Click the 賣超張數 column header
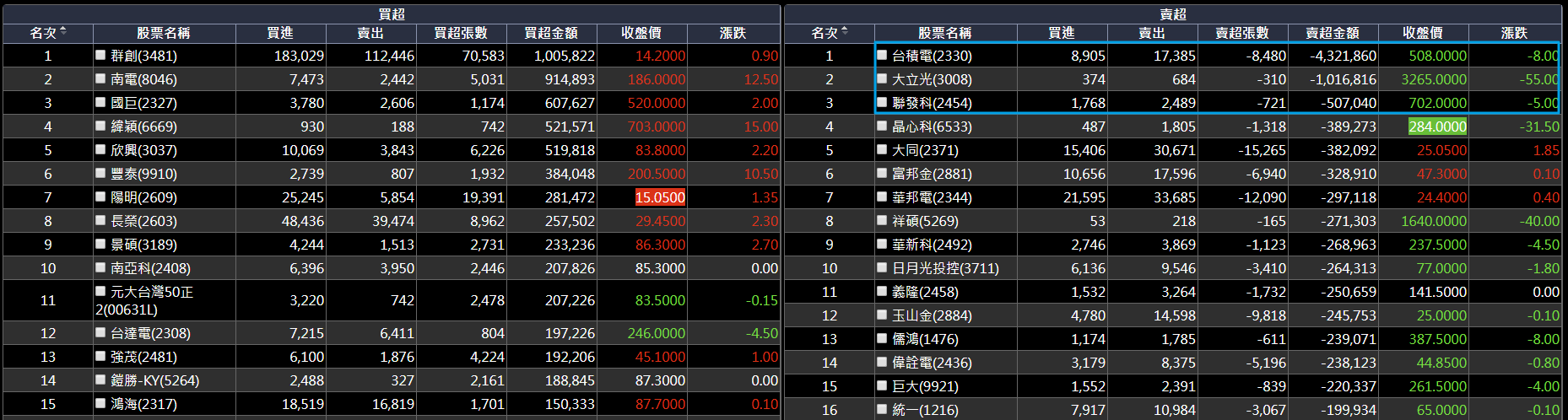The image size is (1568, 420). pyautogui.click(x=1242, y=33)
